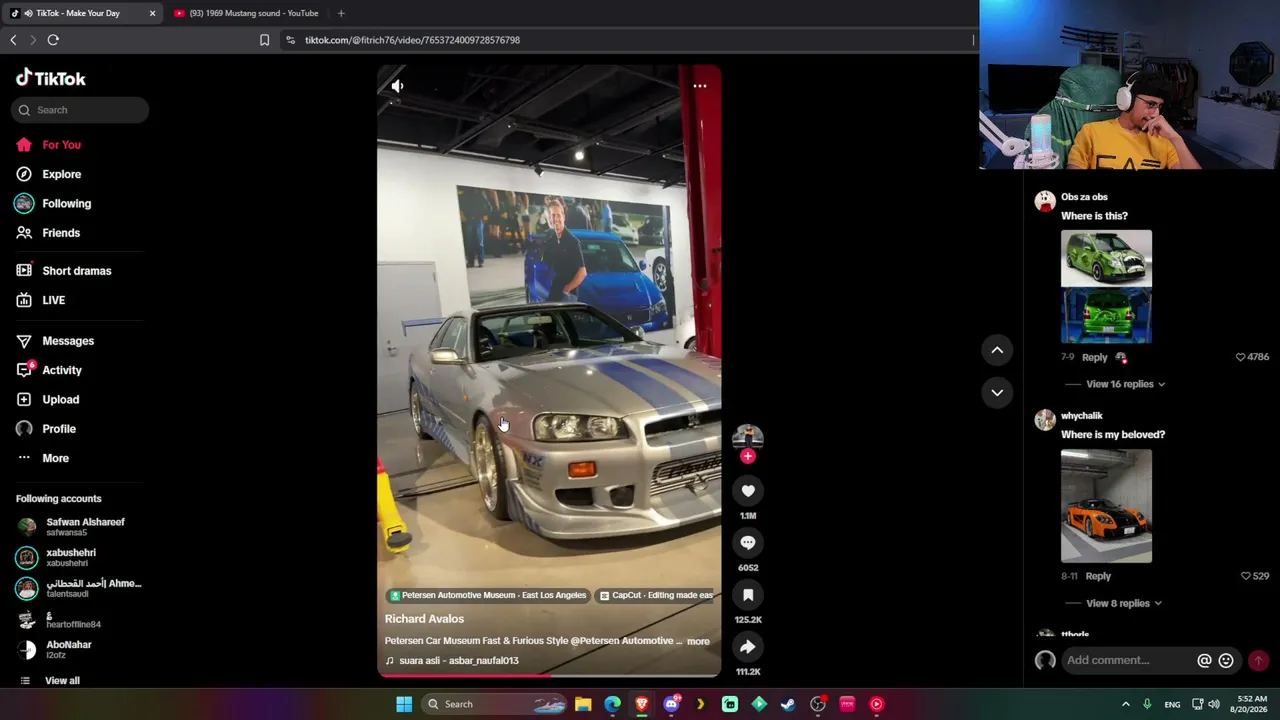
Task: Go to the previous video
Action: [997, 350]
